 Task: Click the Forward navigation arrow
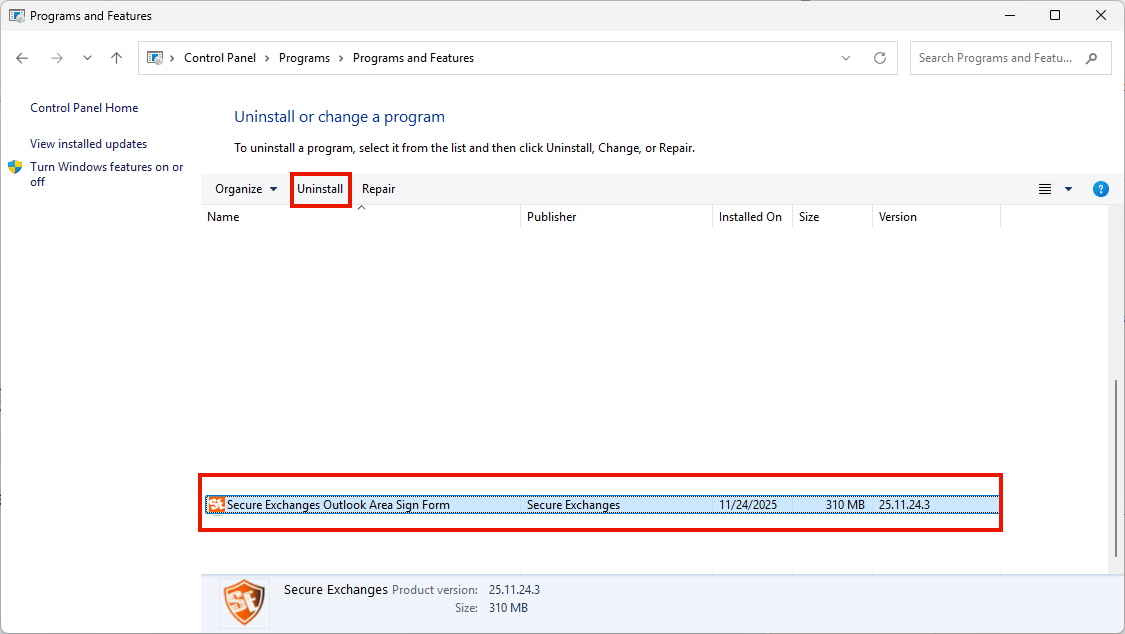pyautogui.click(x=57, y=58)
